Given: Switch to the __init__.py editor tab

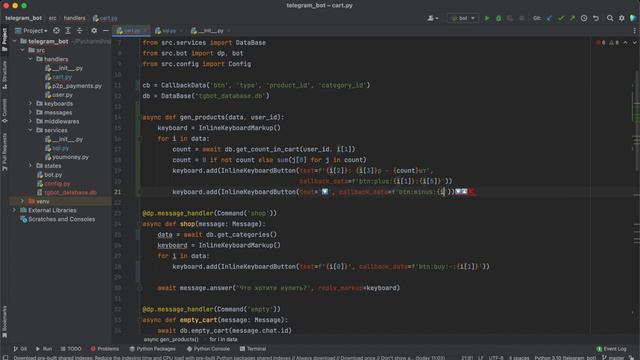Looking at the screenshot, I should 210,31.
